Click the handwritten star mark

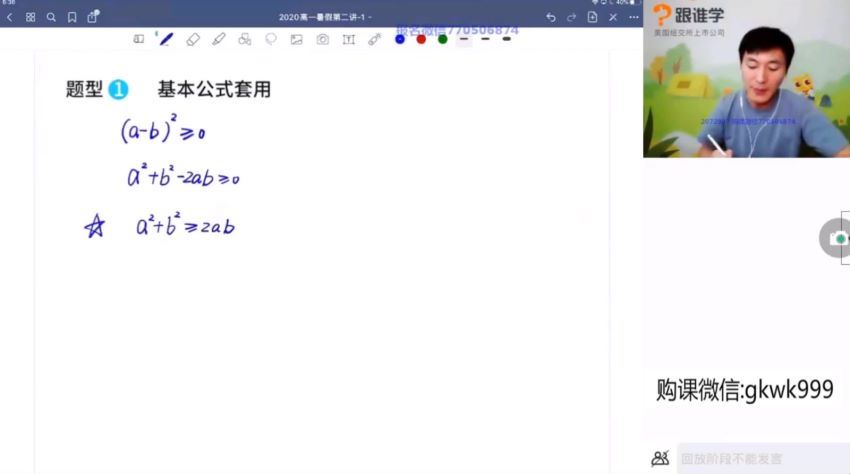click(x=95, y=226)
